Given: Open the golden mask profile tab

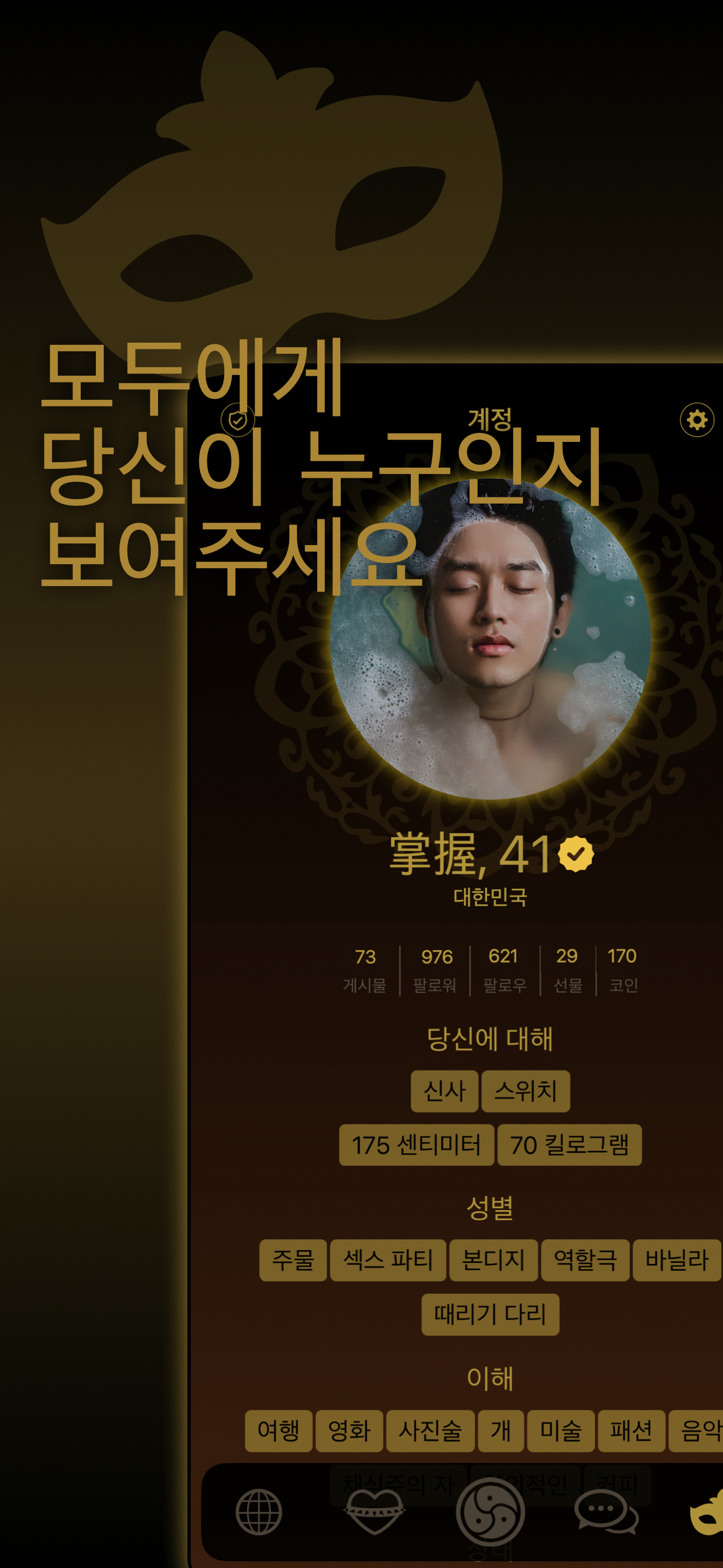Looking at the screenshot, I should pyautogui.click(x=708, y=1512).
